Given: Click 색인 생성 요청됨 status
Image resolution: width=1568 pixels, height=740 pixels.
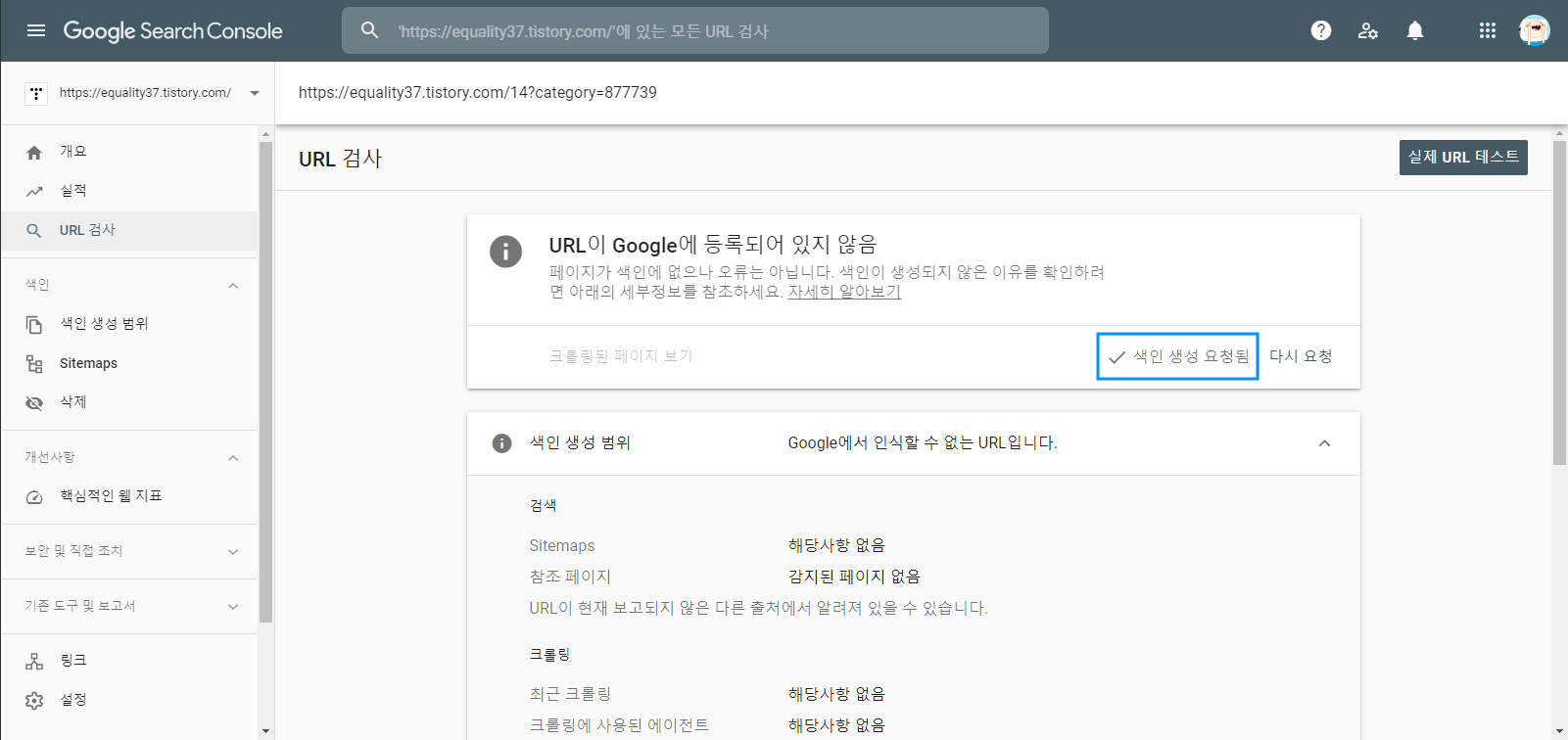Looking at the screenshot, I should click(x=1178, y=356).
